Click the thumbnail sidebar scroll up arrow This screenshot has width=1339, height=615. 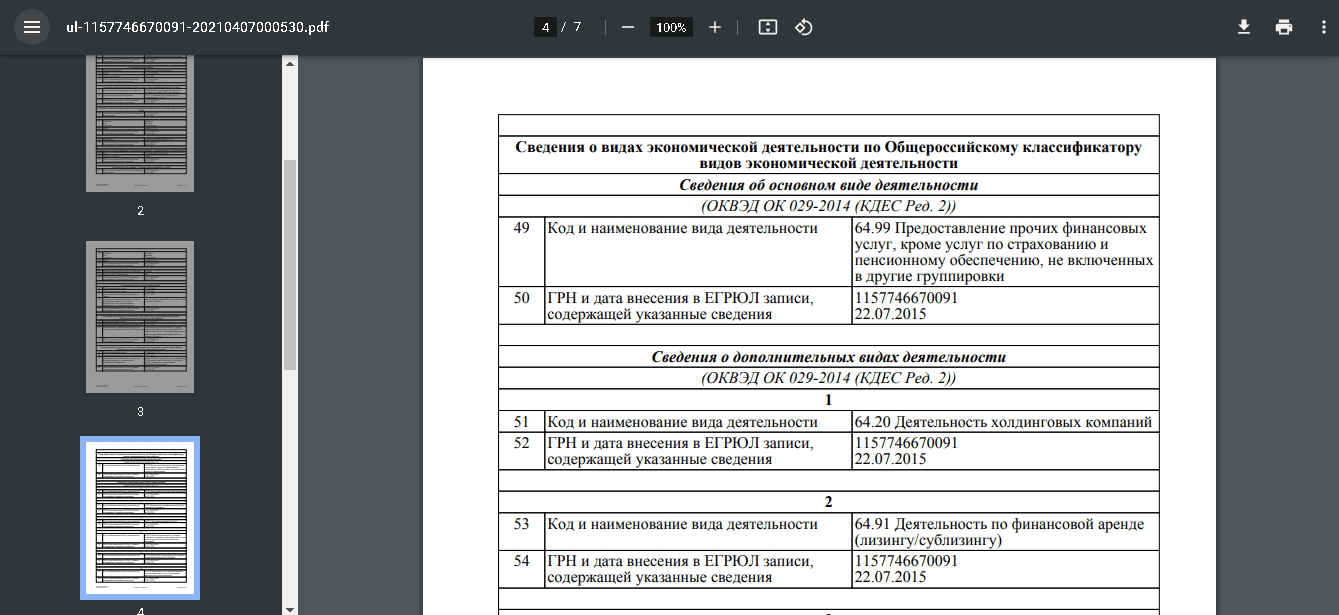tap(289, 62)
